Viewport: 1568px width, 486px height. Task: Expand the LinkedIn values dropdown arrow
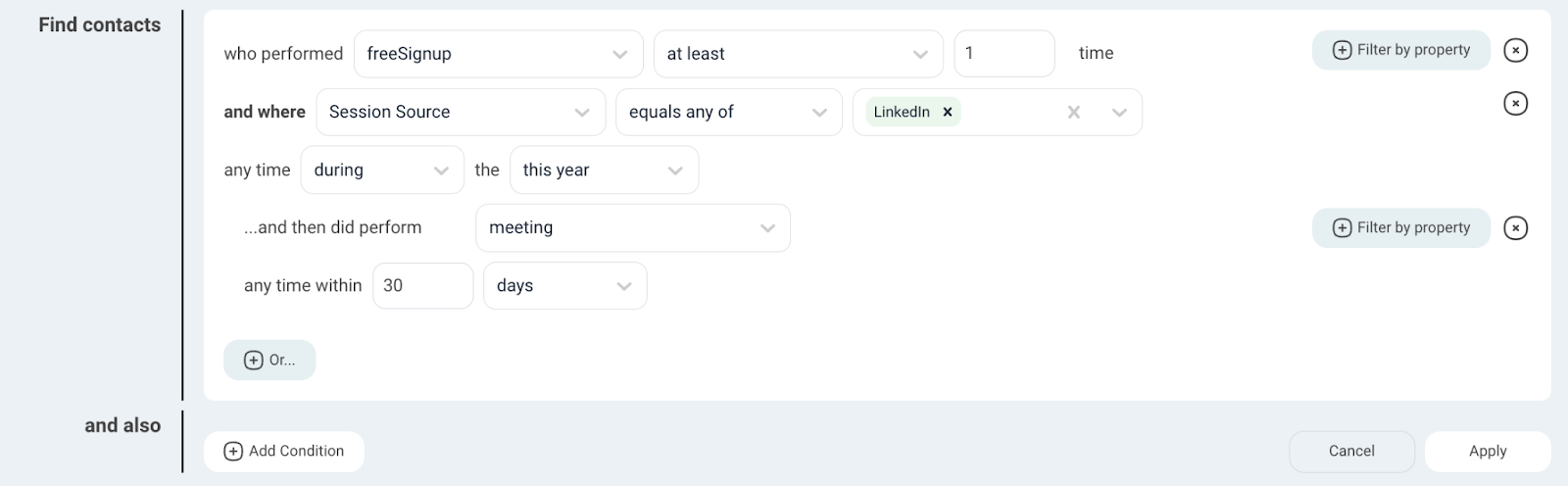pyautogui.click(x=1119, y=113)
